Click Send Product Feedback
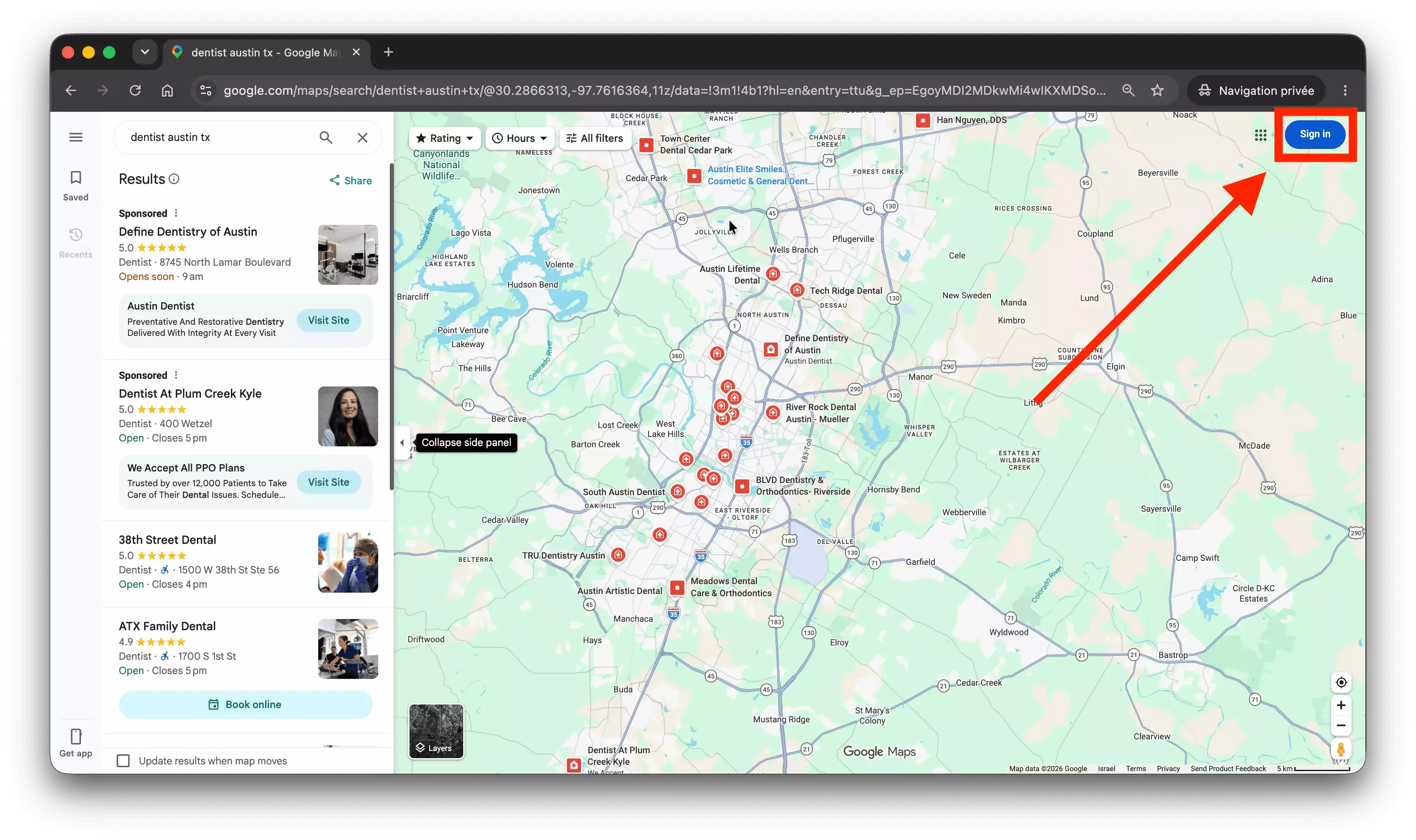 1228,768
